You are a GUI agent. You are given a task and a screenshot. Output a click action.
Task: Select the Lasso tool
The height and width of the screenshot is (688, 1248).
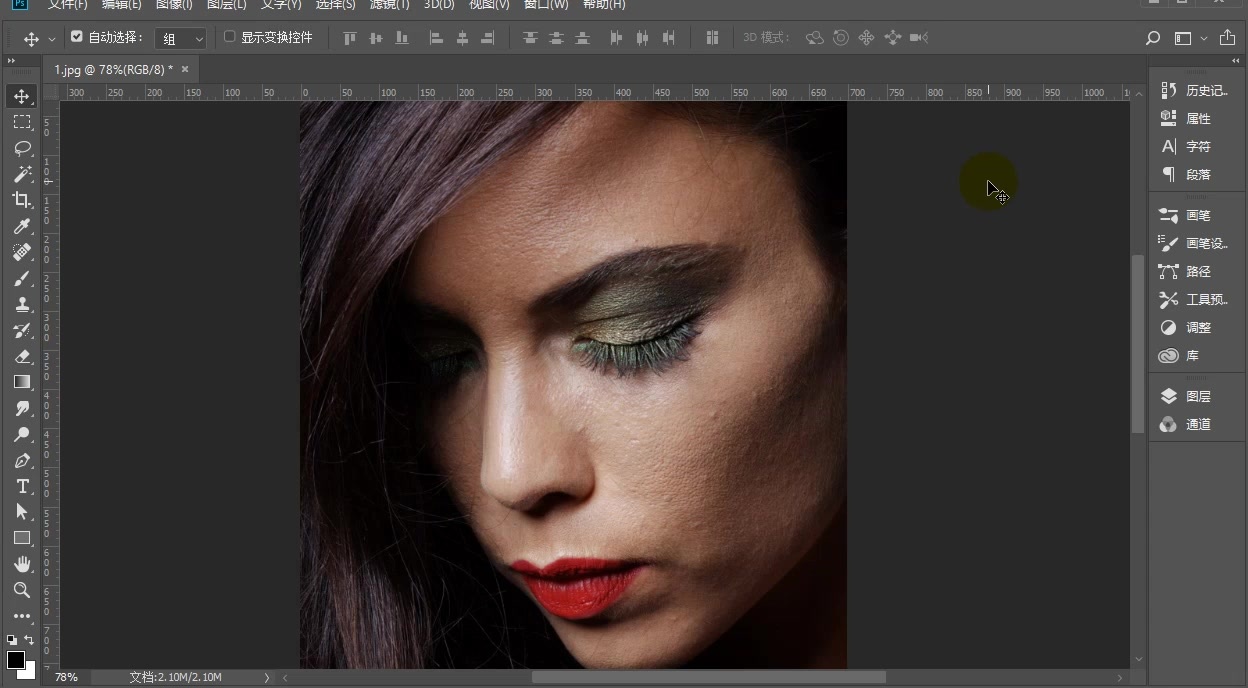click(x=22, y=148)
